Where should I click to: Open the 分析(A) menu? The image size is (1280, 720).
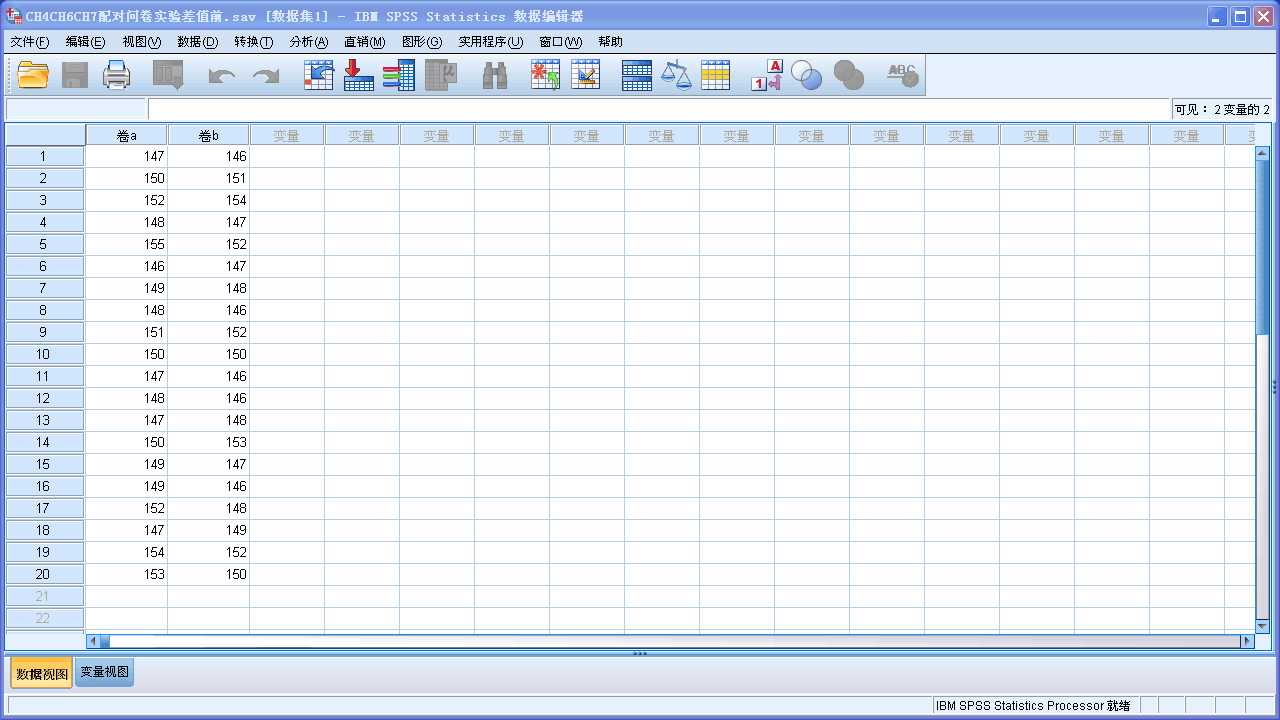[308, 42]
